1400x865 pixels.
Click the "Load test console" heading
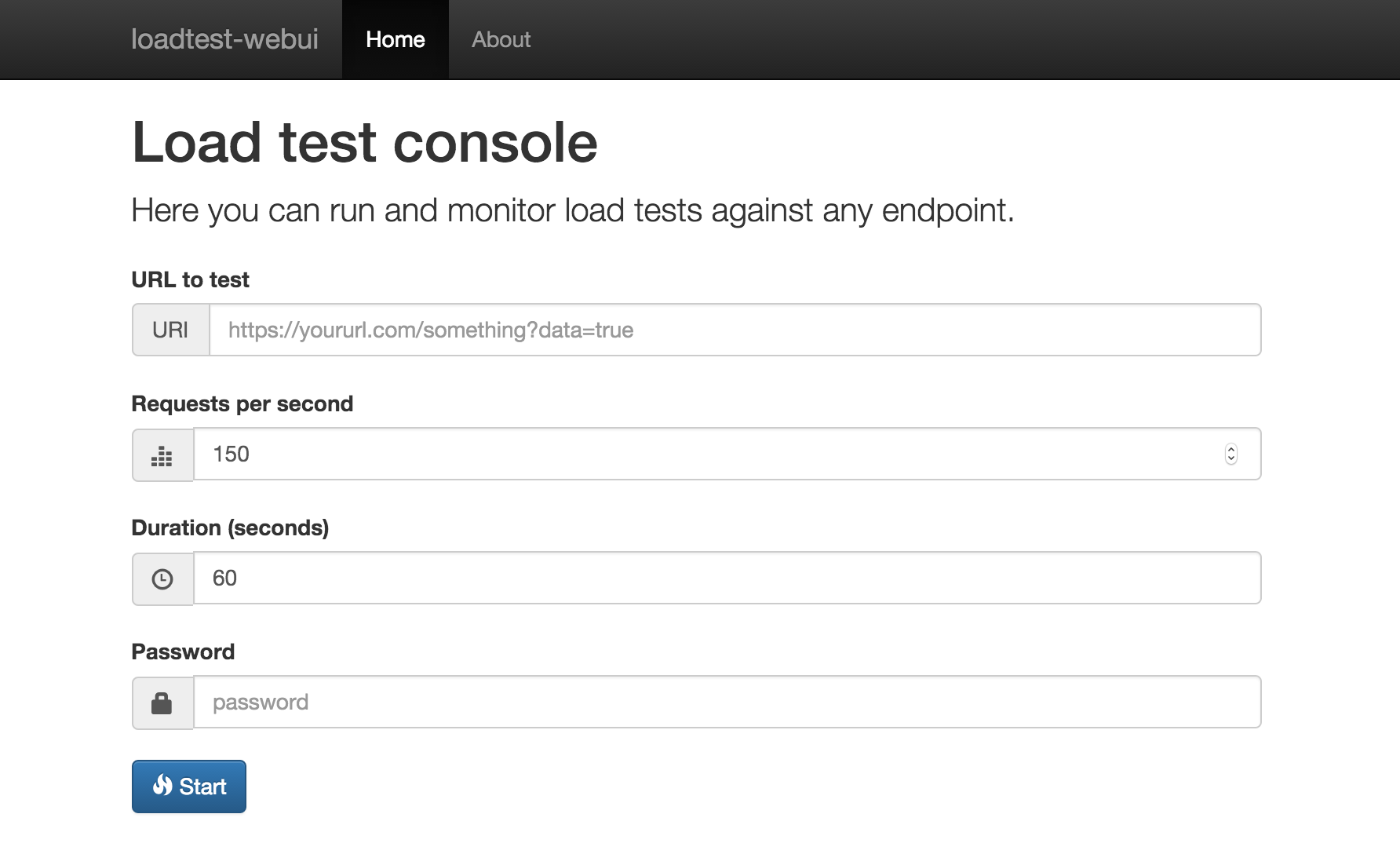(365, 143)
